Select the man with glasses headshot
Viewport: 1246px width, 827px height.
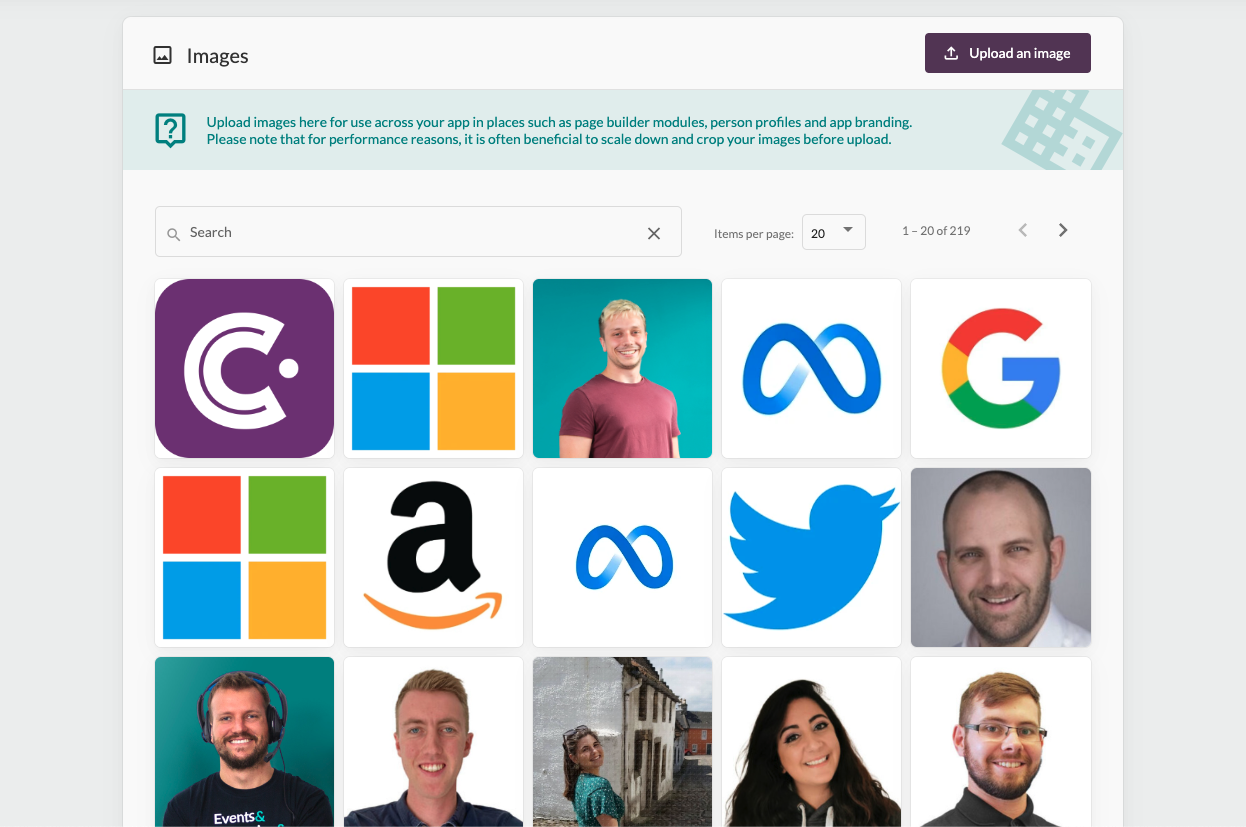pos(1000,742)
